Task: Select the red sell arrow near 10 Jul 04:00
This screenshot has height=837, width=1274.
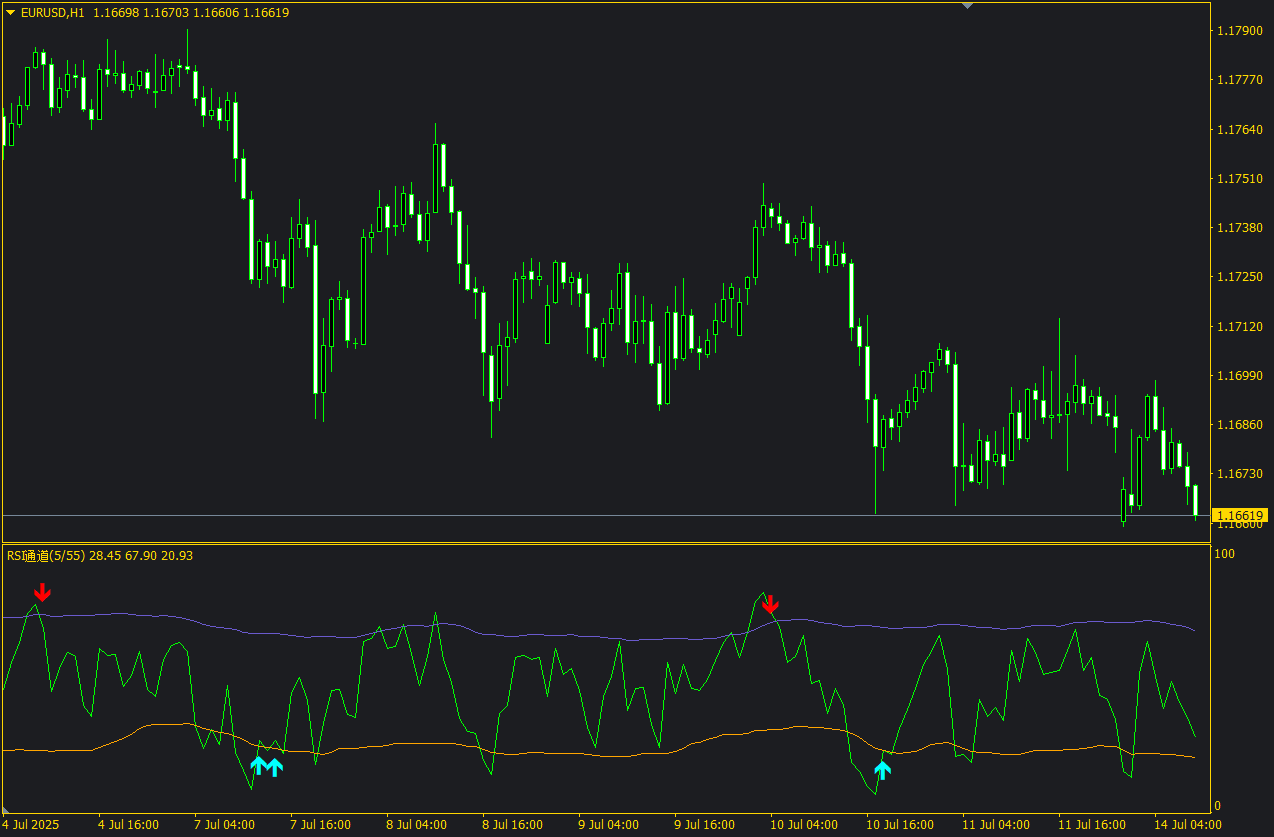Action: coord(769,604)
